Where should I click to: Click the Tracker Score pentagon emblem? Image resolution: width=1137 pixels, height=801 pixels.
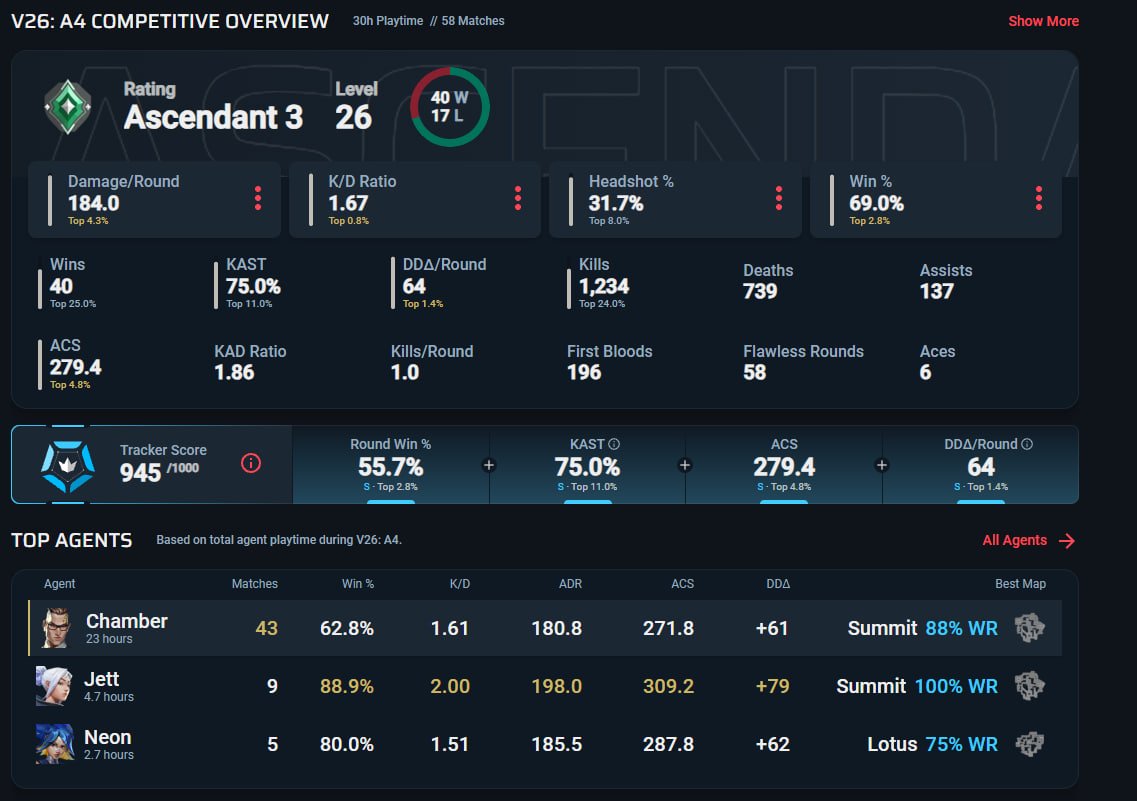[67, 466]
